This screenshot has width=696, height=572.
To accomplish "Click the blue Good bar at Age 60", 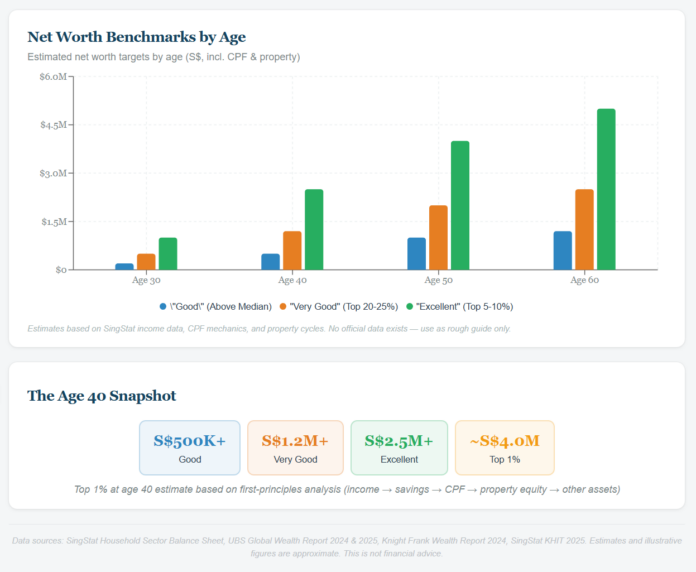I will 562,250.
